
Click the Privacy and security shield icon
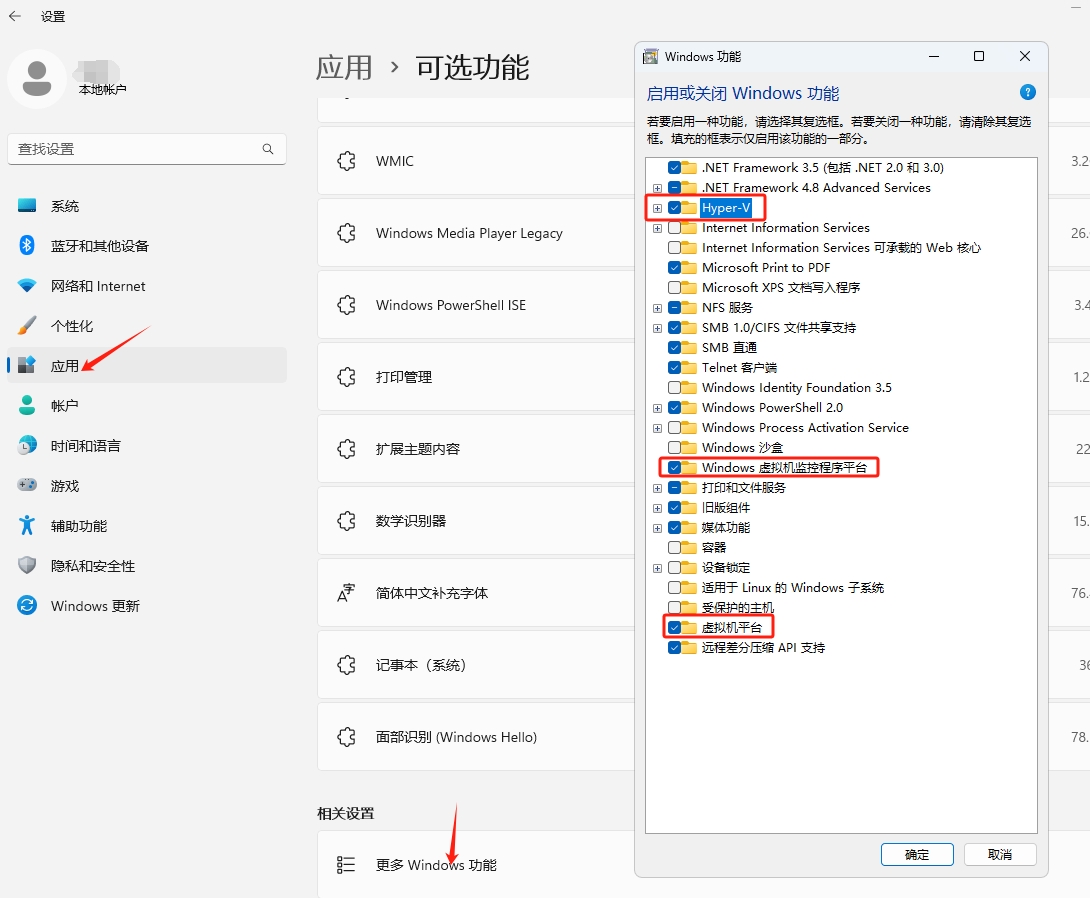(x=27, y=565)
